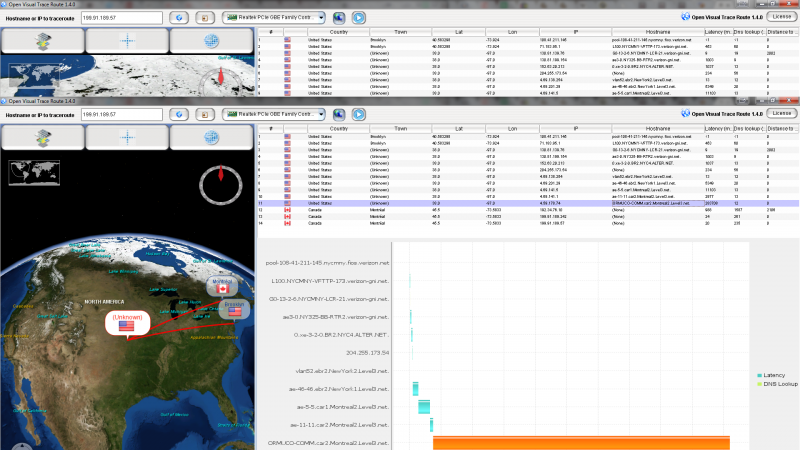The width and height of the screenshot is (800, 450).
Task: Click the hostname input field in front window
Action: tap(121, 114)
